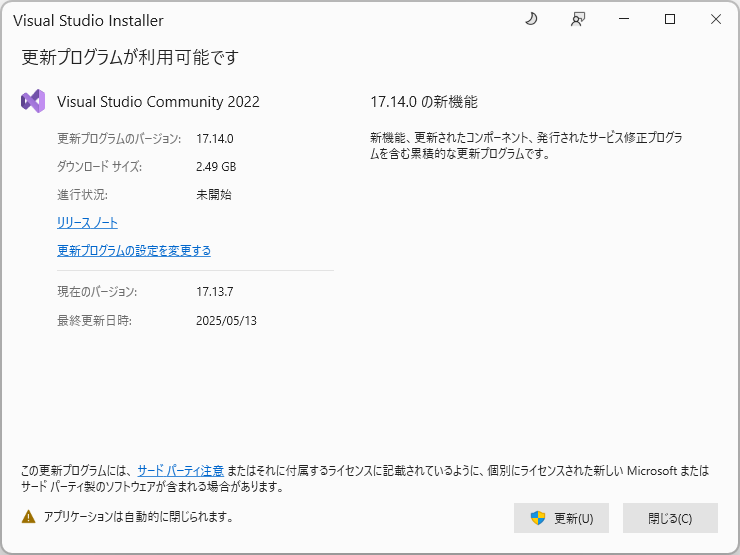Screen dimensions: 740x555
Task: Toggle dark theme moon icon
Action: 531,19
